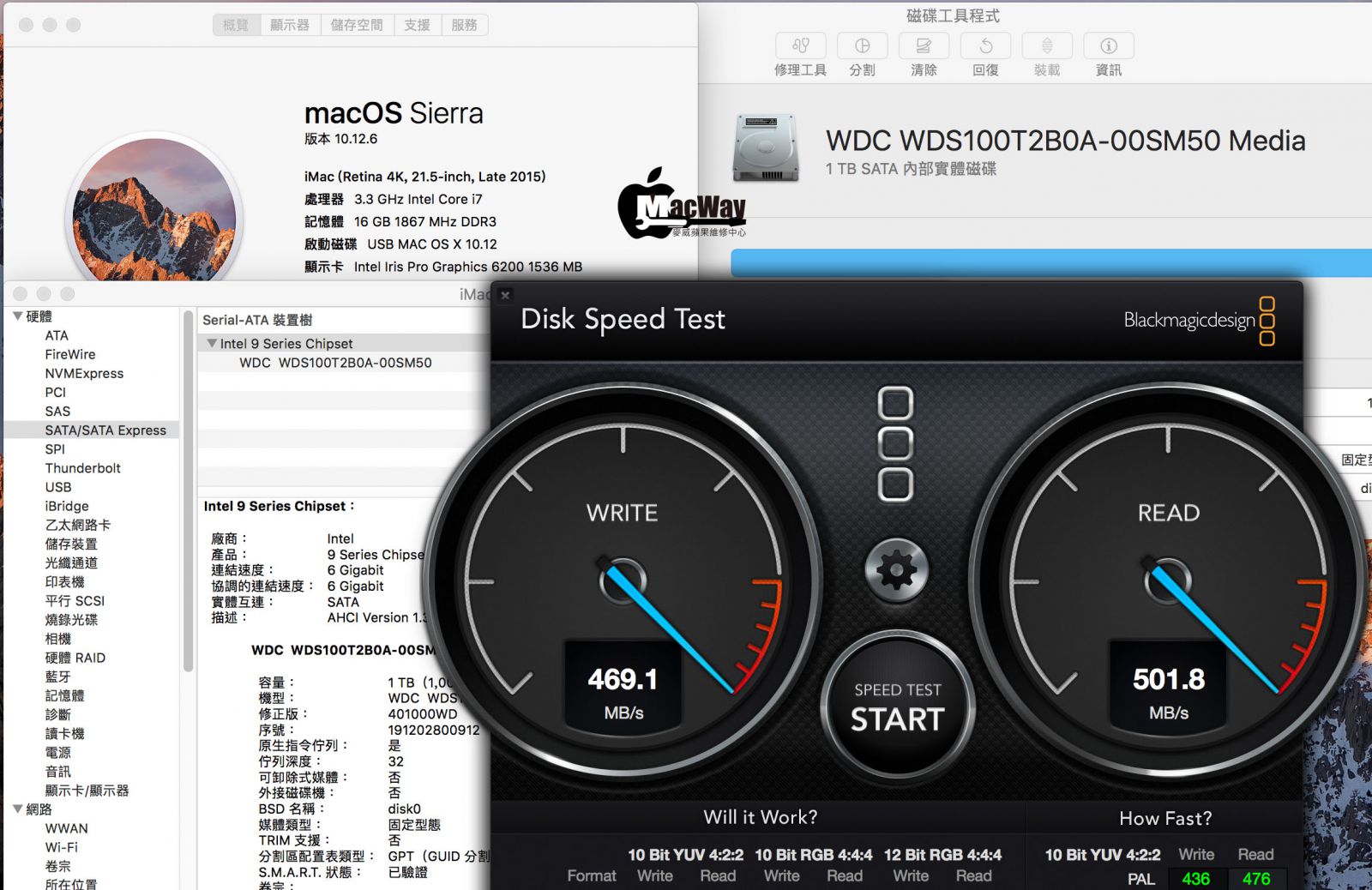Viewport: 1372px width, 890px height.
Task: Select NVMExpress in the sidebar
Action: [x=84, y=373]
